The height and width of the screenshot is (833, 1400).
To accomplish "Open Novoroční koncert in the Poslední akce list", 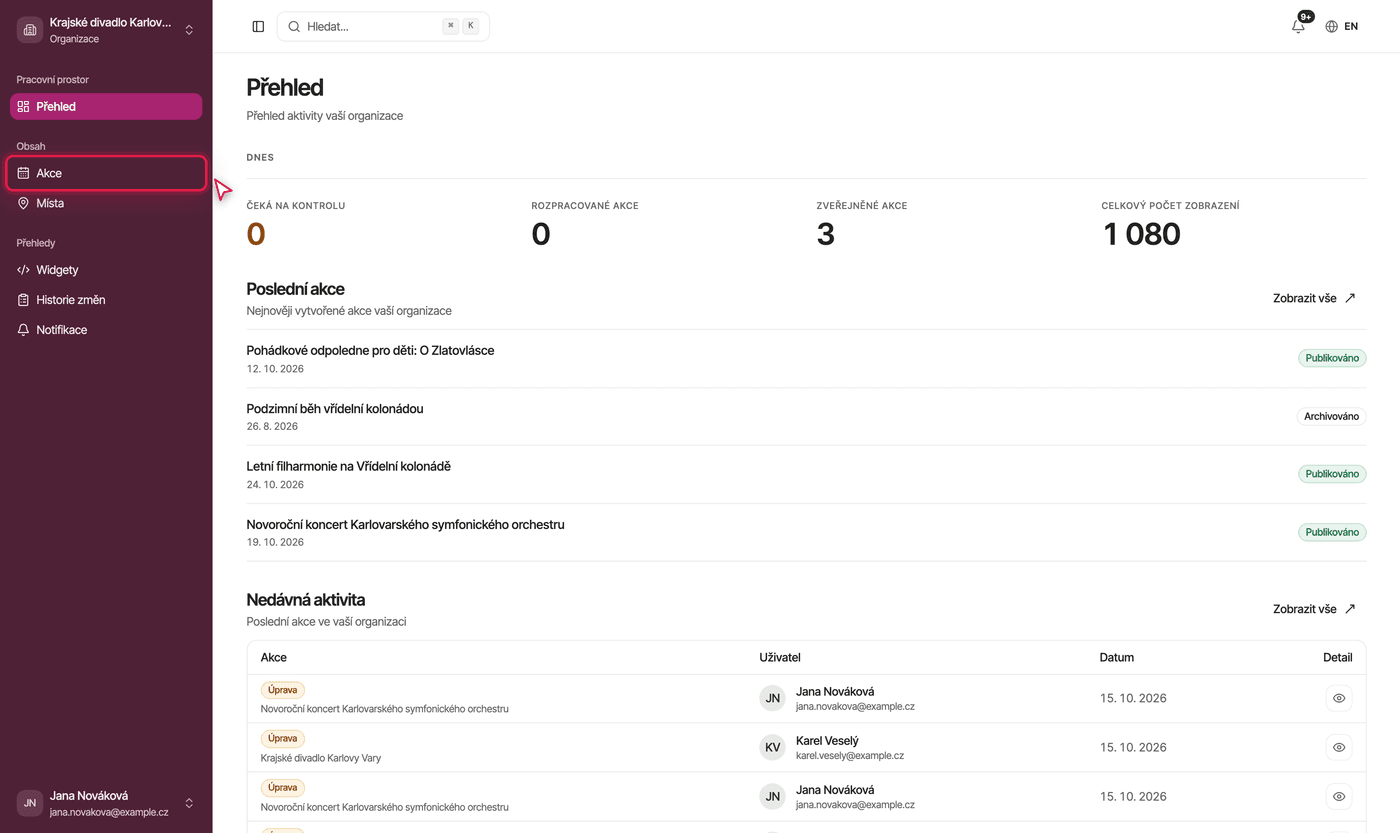I will pyautogui.click(x=406, y=524).
